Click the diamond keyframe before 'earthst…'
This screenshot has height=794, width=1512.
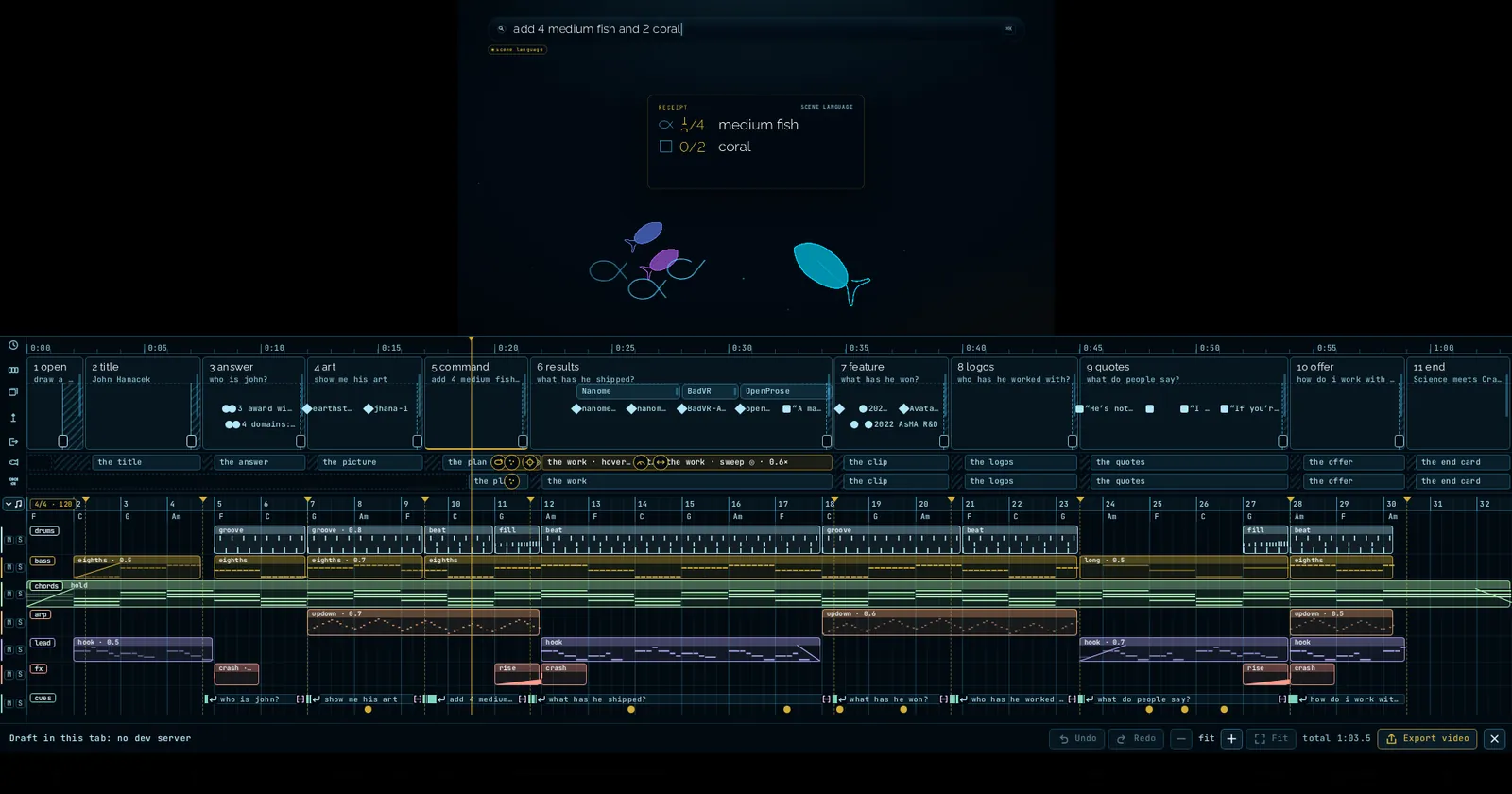pyautogui.click(x=306, y=408)
